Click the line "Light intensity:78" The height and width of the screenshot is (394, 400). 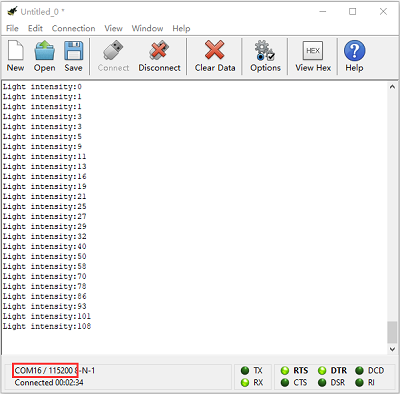click(x=45, y=286)
